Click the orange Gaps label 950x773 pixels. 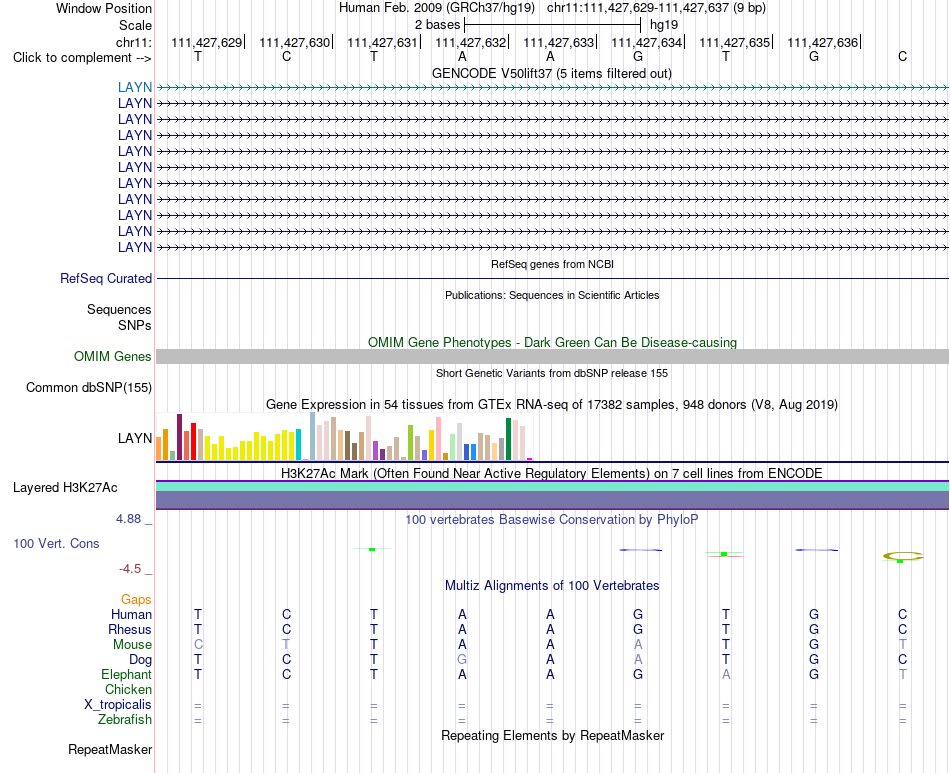coord(136,600)
